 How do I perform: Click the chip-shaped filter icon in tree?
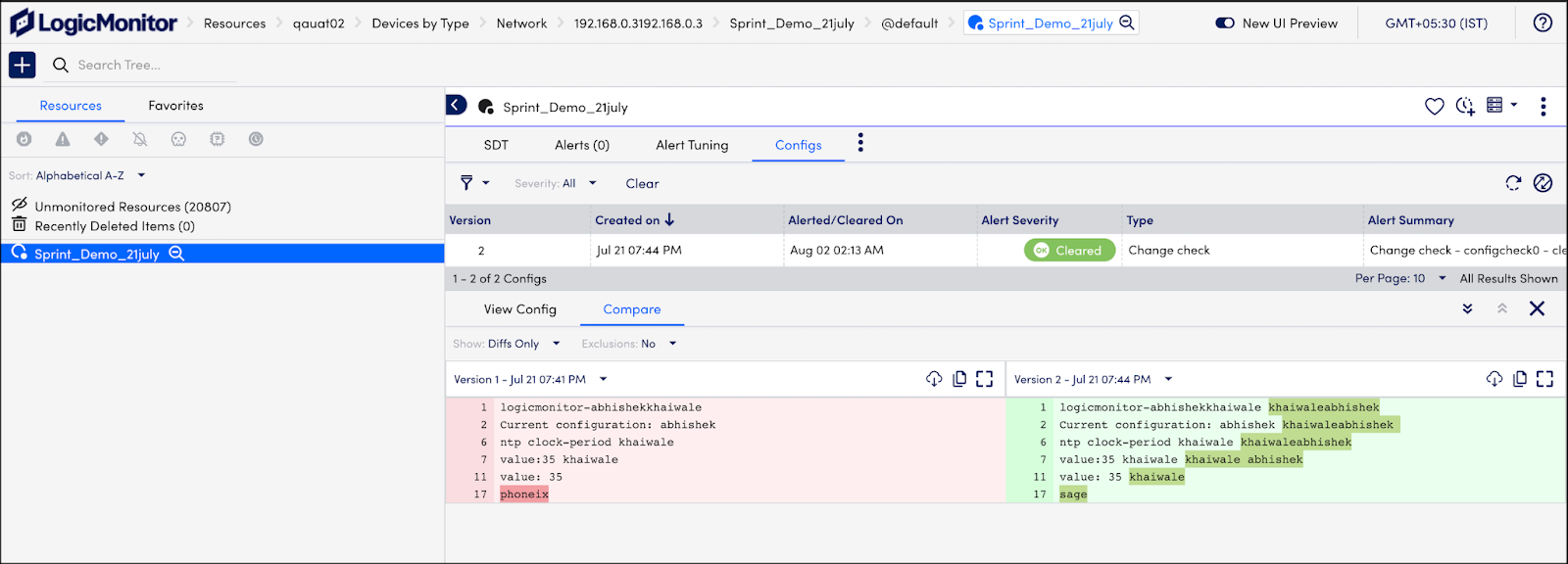click(x=217, y=139)
